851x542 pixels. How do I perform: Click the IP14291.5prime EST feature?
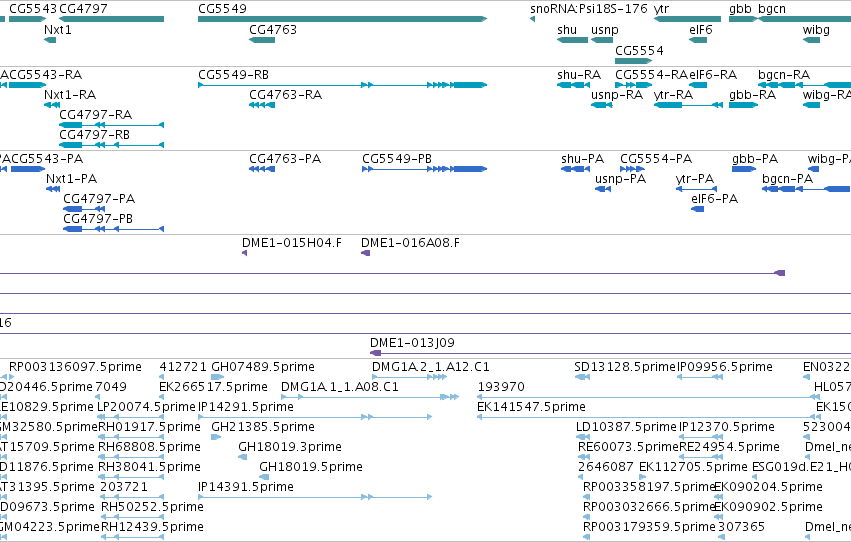[x=315, y=417]
